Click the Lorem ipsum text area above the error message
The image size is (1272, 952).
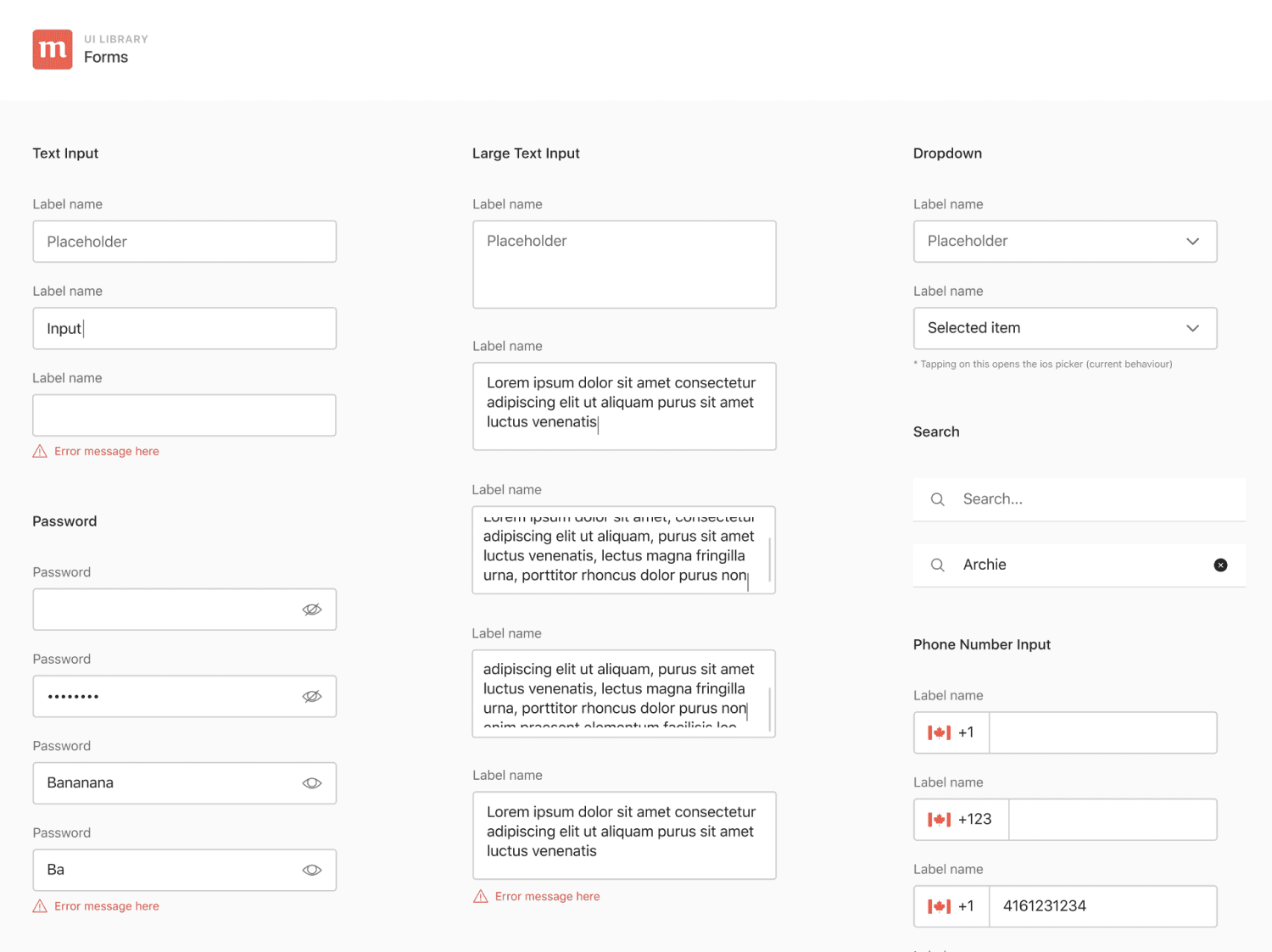click(x=624, y=836)
